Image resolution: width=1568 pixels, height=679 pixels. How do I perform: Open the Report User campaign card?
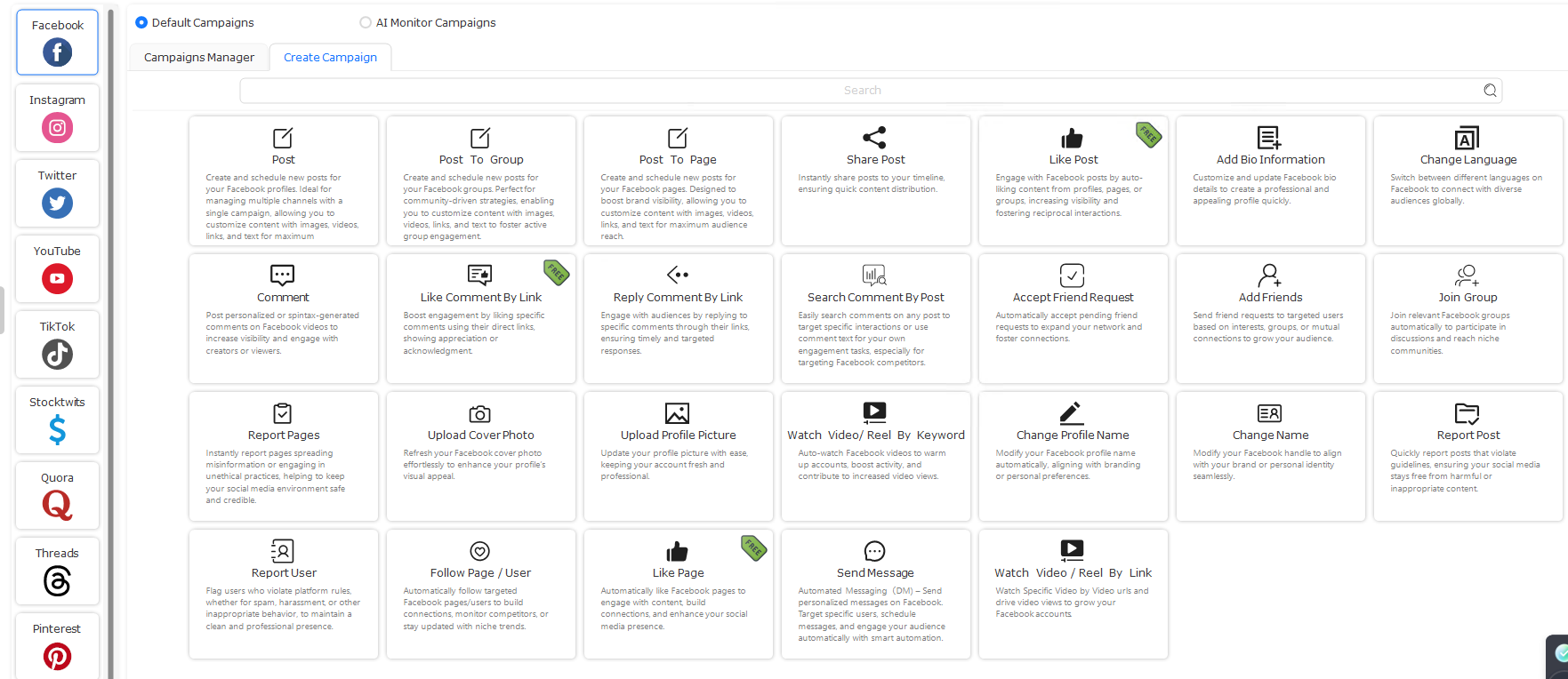tap(284, 595)
